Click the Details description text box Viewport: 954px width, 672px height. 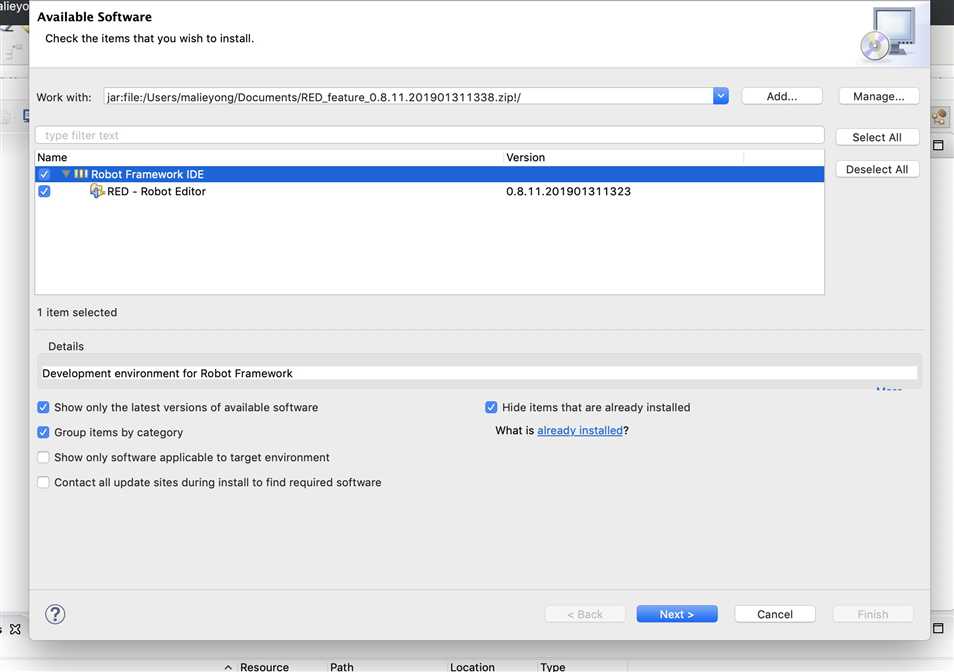479,373
